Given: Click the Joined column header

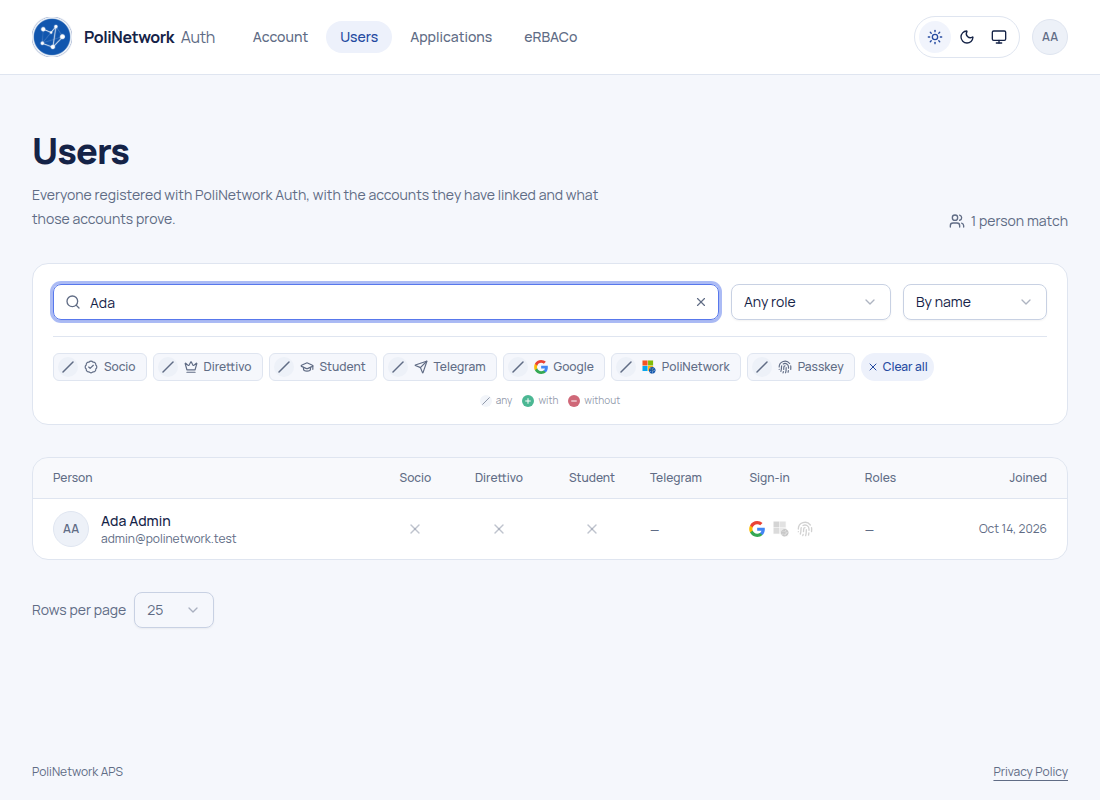Looking at the screenshot, I should tap(1028, 478).
